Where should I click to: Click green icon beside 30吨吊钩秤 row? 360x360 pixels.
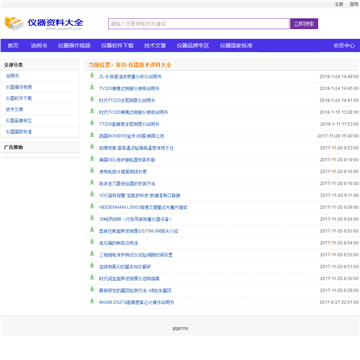pyautogui.click(x=92, y=218)
